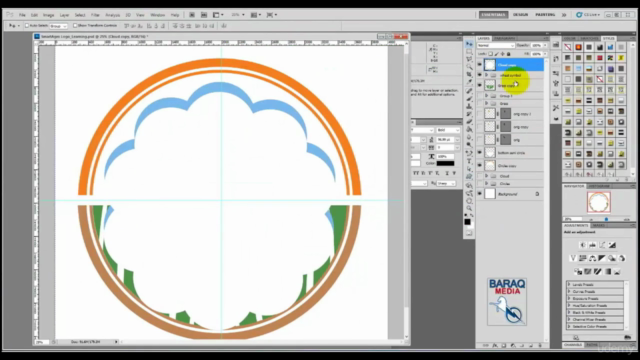
Task: Open the Layer menu
Action: (64, 15)
